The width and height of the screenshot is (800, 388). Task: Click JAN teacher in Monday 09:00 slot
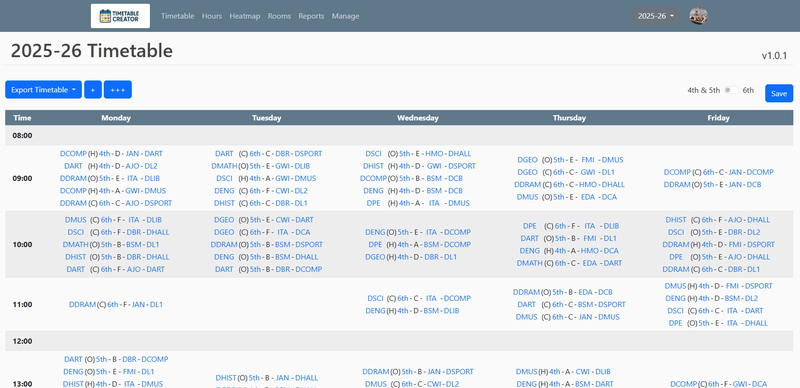click(x=133, y=153)
